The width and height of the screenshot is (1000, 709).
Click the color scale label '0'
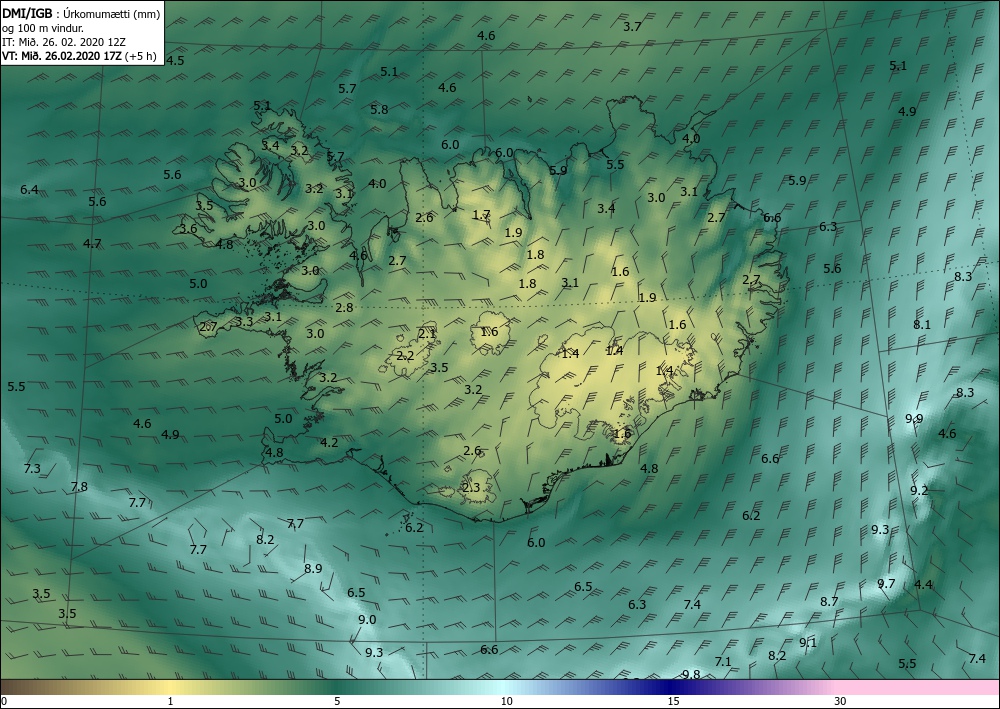click(x=4, y=701)
